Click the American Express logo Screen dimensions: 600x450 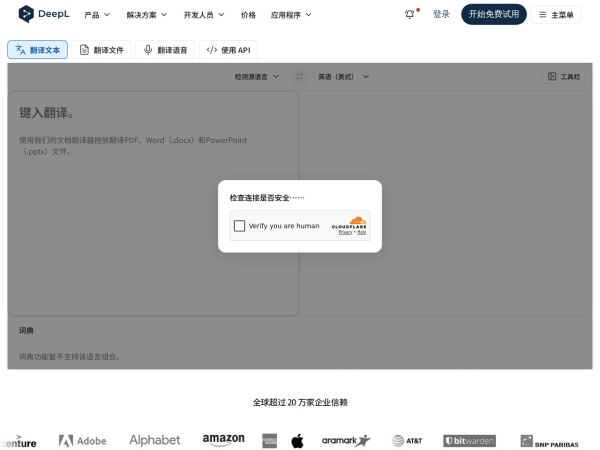coord(269,441)
